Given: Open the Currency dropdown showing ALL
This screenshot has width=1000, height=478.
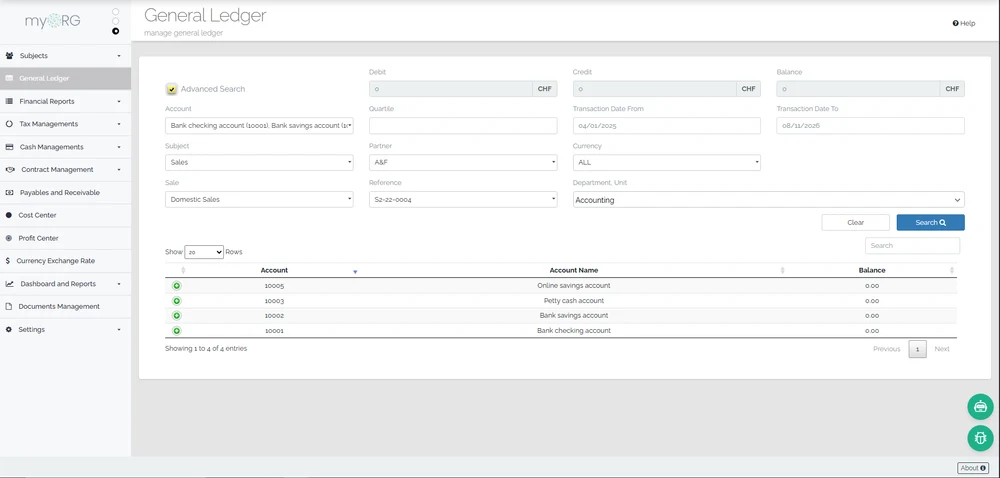Looking at the screenshot, I should (666, 163).
